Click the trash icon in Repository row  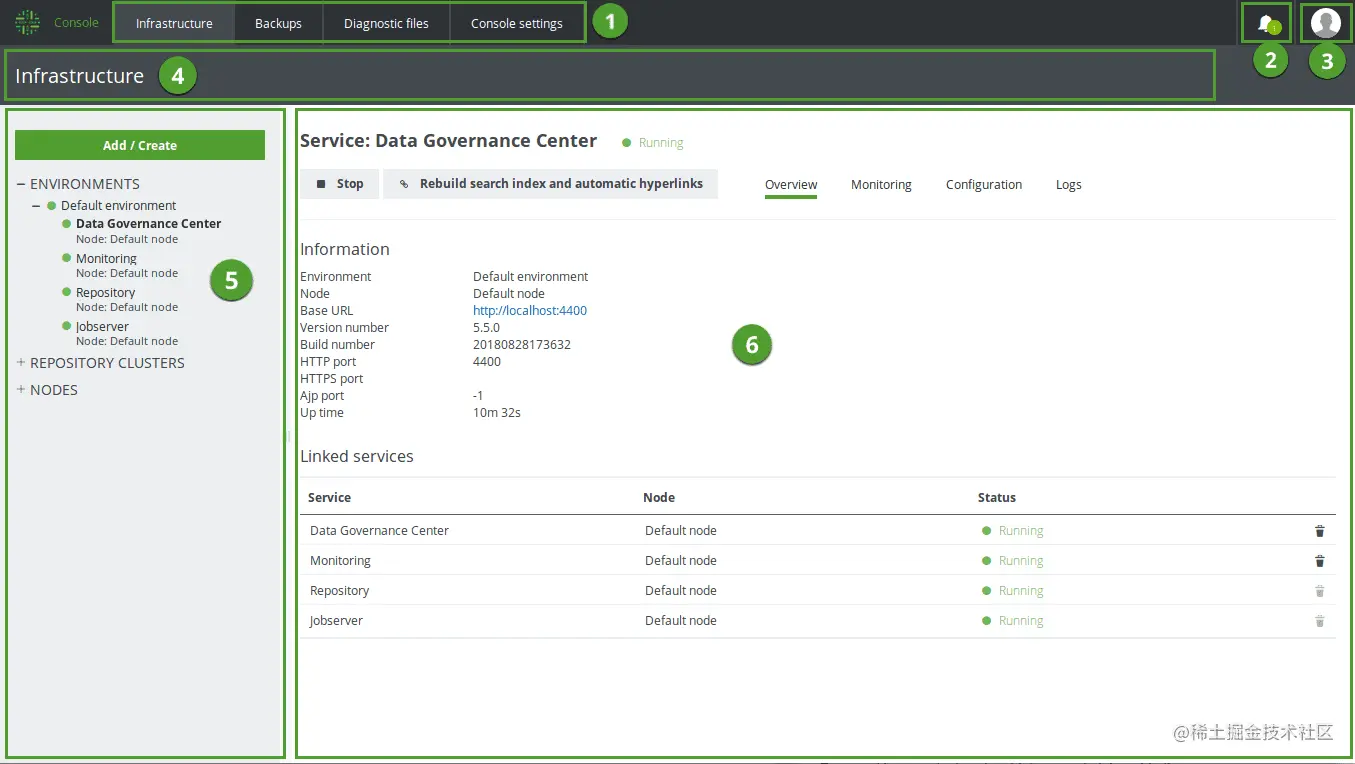coord(1319,591)
